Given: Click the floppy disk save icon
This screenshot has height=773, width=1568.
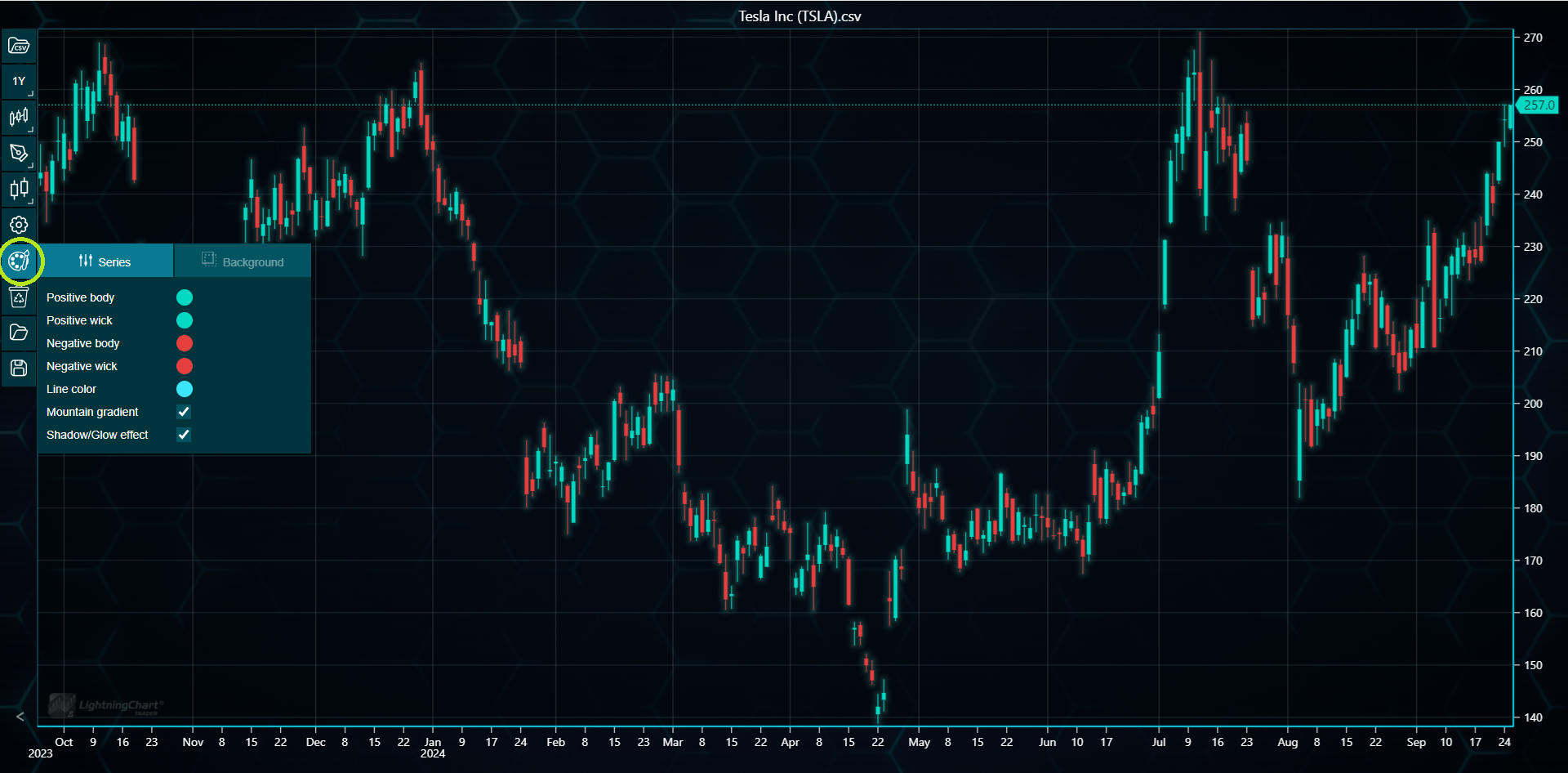Looking at the screenshot, I should point(19,368).
